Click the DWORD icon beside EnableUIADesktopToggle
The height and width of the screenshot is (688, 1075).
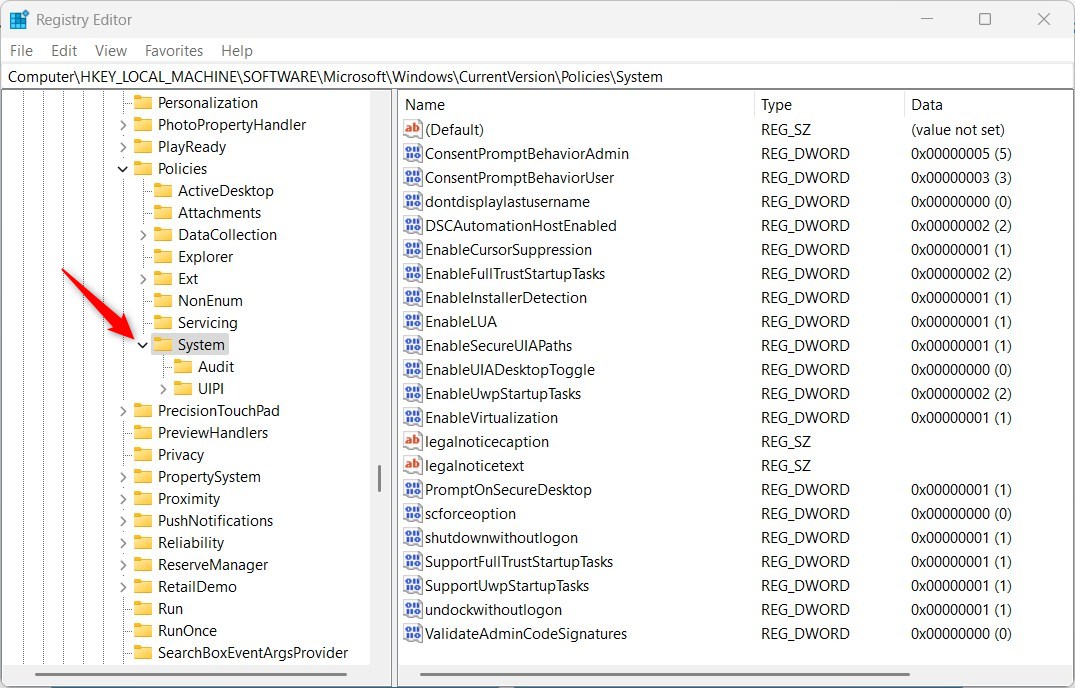pos(412,369)
